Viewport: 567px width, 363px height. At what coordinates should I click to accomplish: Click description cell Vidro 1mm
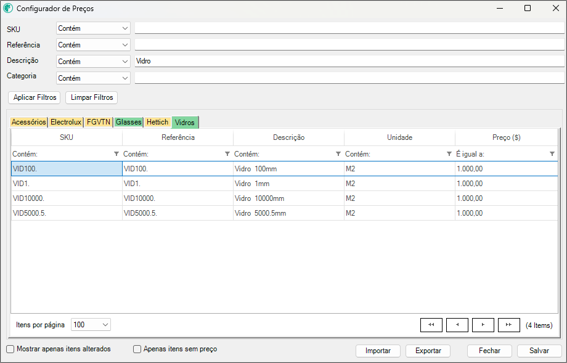289,184
